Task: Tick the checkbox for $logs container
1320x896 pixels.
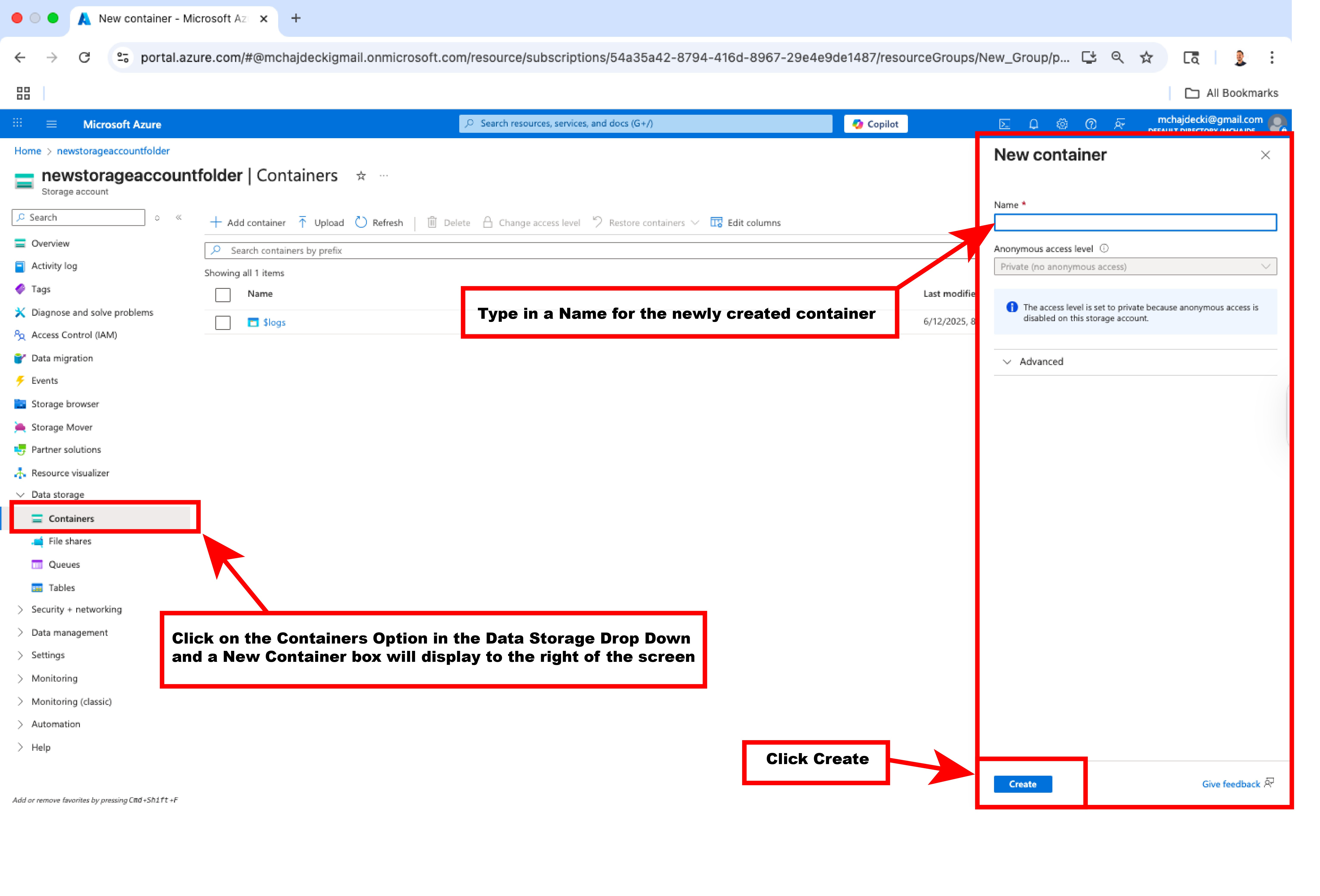Action: 223,322
